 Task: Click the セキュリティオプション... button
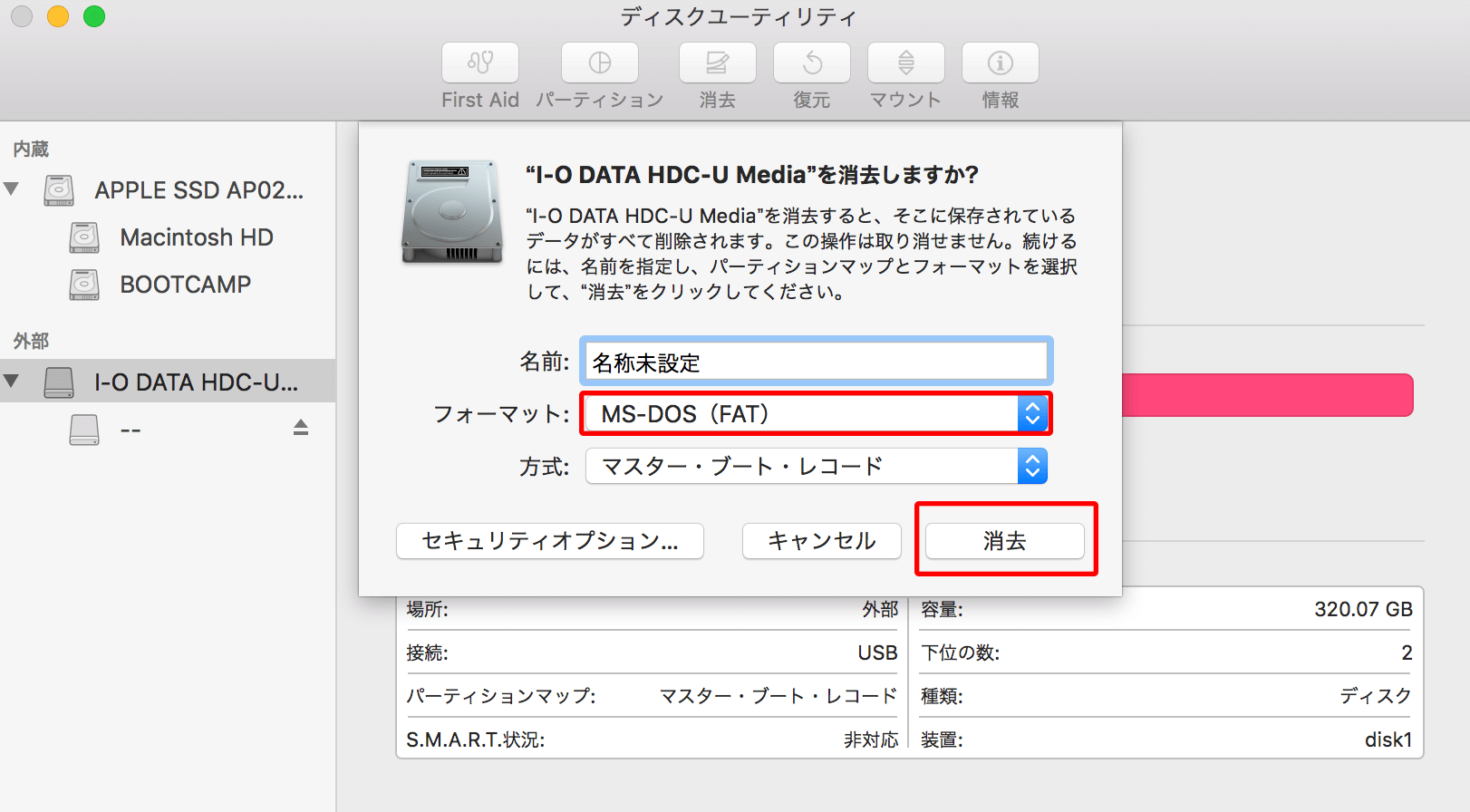550,541
